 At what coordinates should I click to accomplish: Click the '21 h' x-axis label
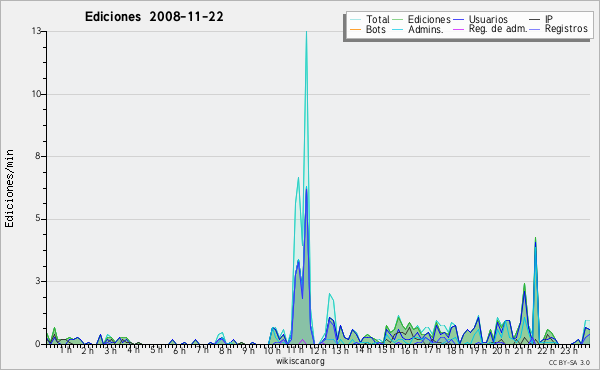(523, 350)
